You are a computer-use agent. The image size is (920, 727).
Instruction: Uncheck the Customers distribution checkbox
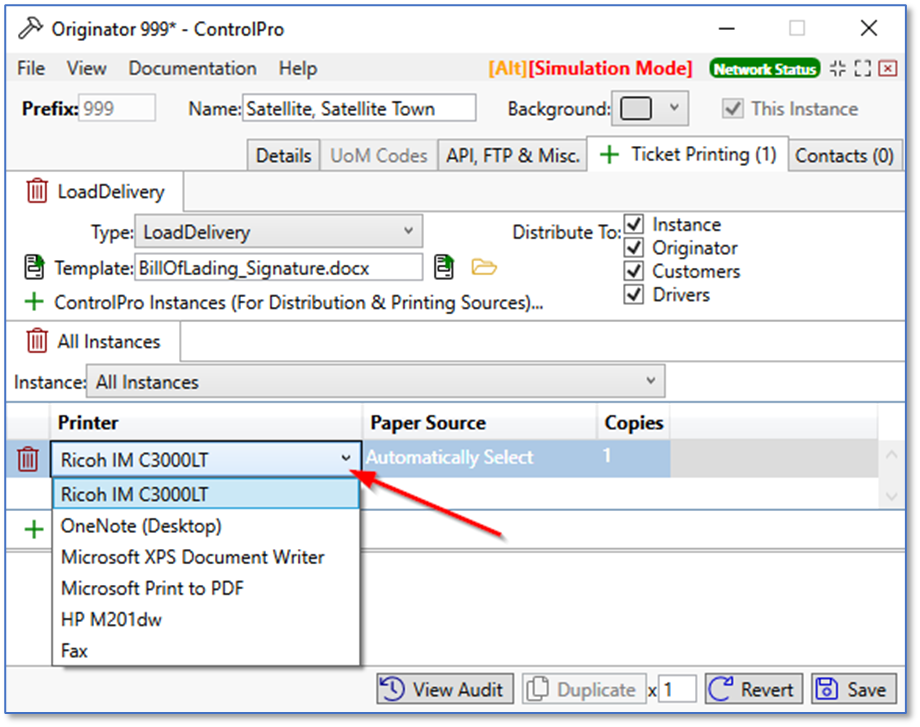click(633, 271)
